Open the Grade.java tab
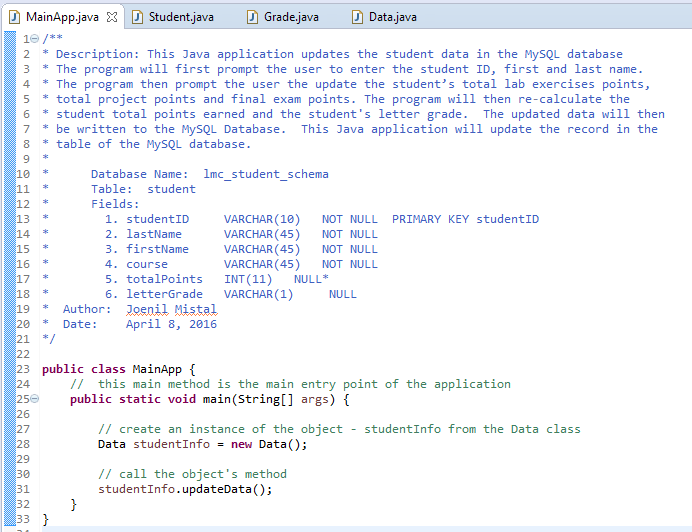 (x=291, y=17)
